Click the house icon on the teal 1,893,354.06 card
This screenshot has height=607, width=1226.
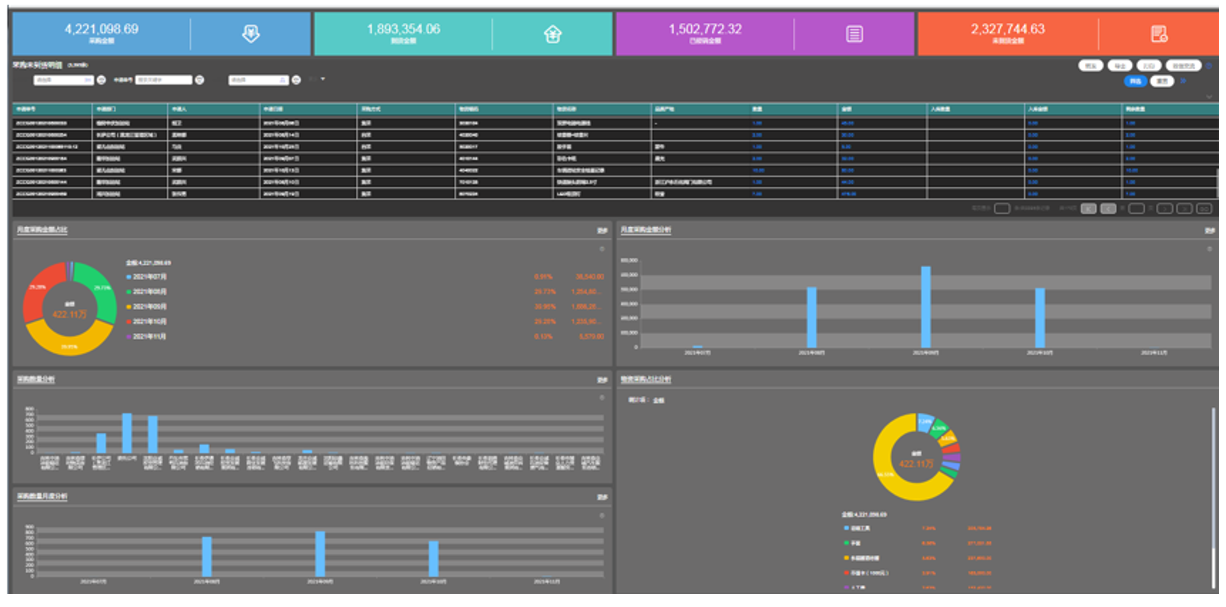tap(552, 34)
